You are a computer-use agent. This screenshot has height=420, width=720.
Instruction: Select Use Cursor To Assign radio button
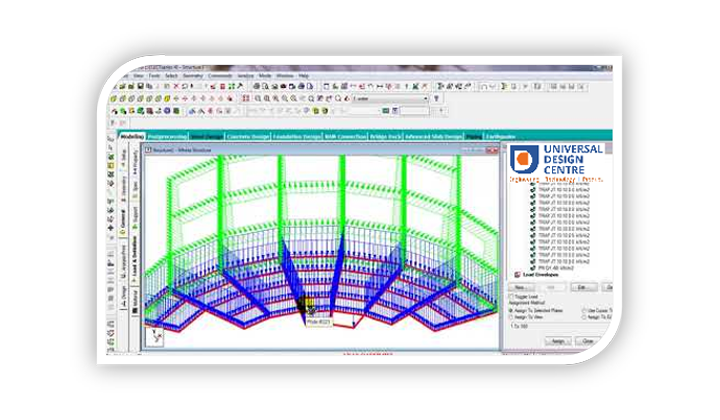point(584,311)
